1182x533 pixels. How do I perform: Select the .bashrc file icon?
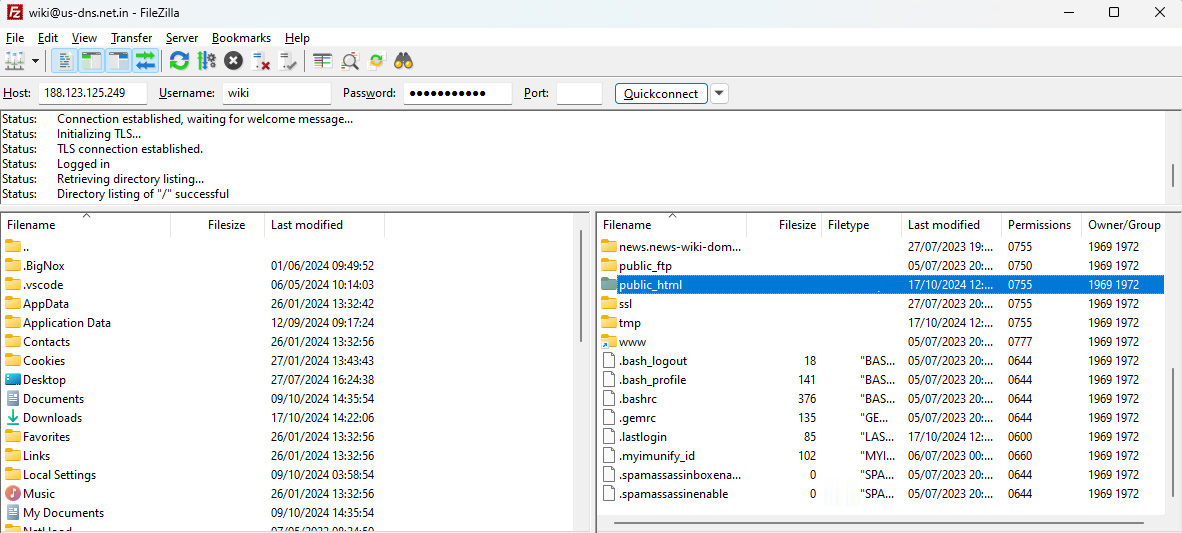[x=609, y=398]
